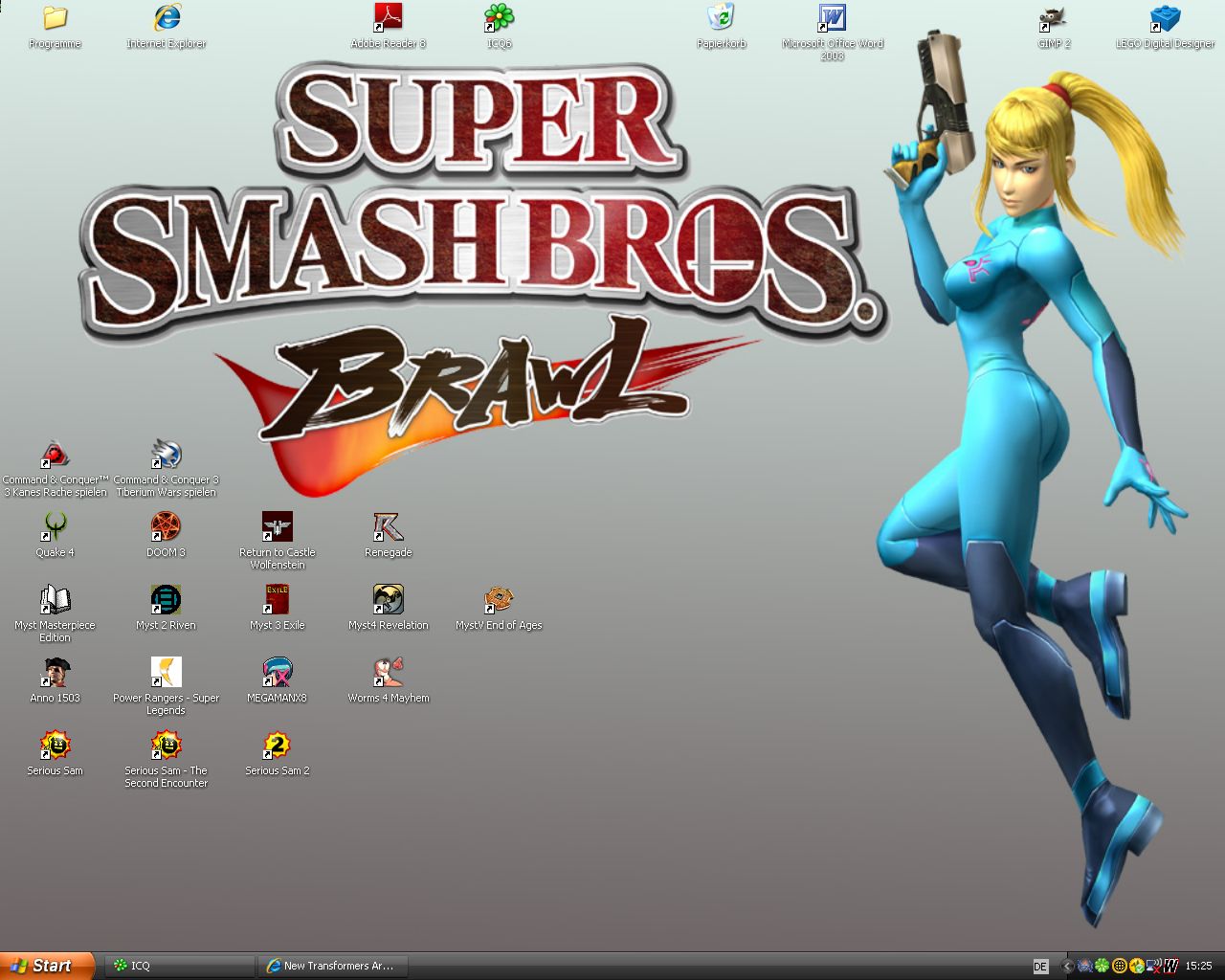The width and height of the screenshot is (1225, 980).
Task: Select Return to Castle Wolfenstein icon
Action: [277, 527]
